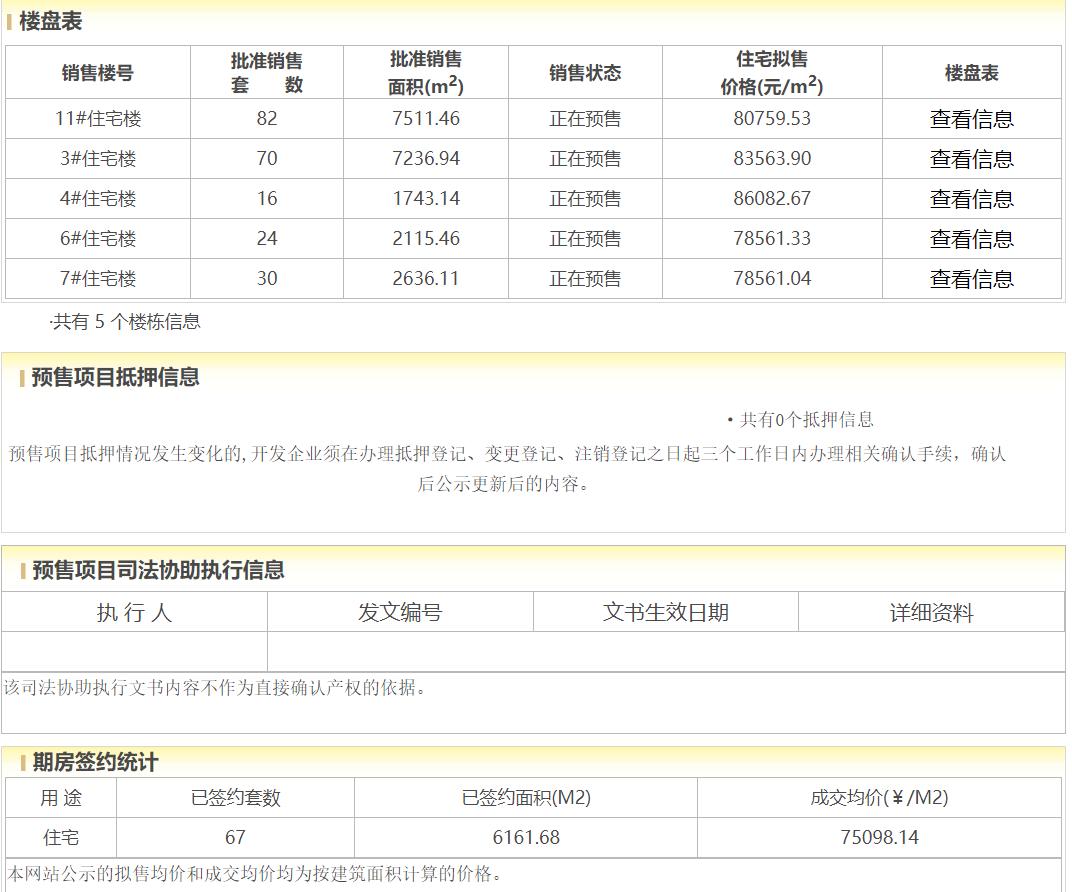Click the unit count 82

267,118
